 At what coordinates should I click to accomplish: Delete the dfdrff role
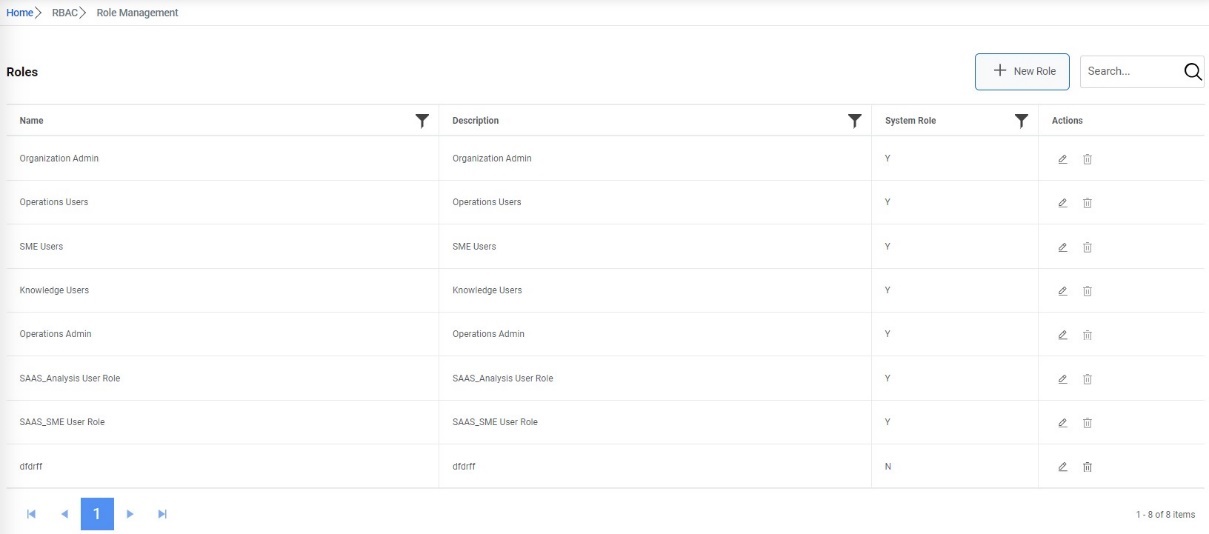(x=1087, y=467)
